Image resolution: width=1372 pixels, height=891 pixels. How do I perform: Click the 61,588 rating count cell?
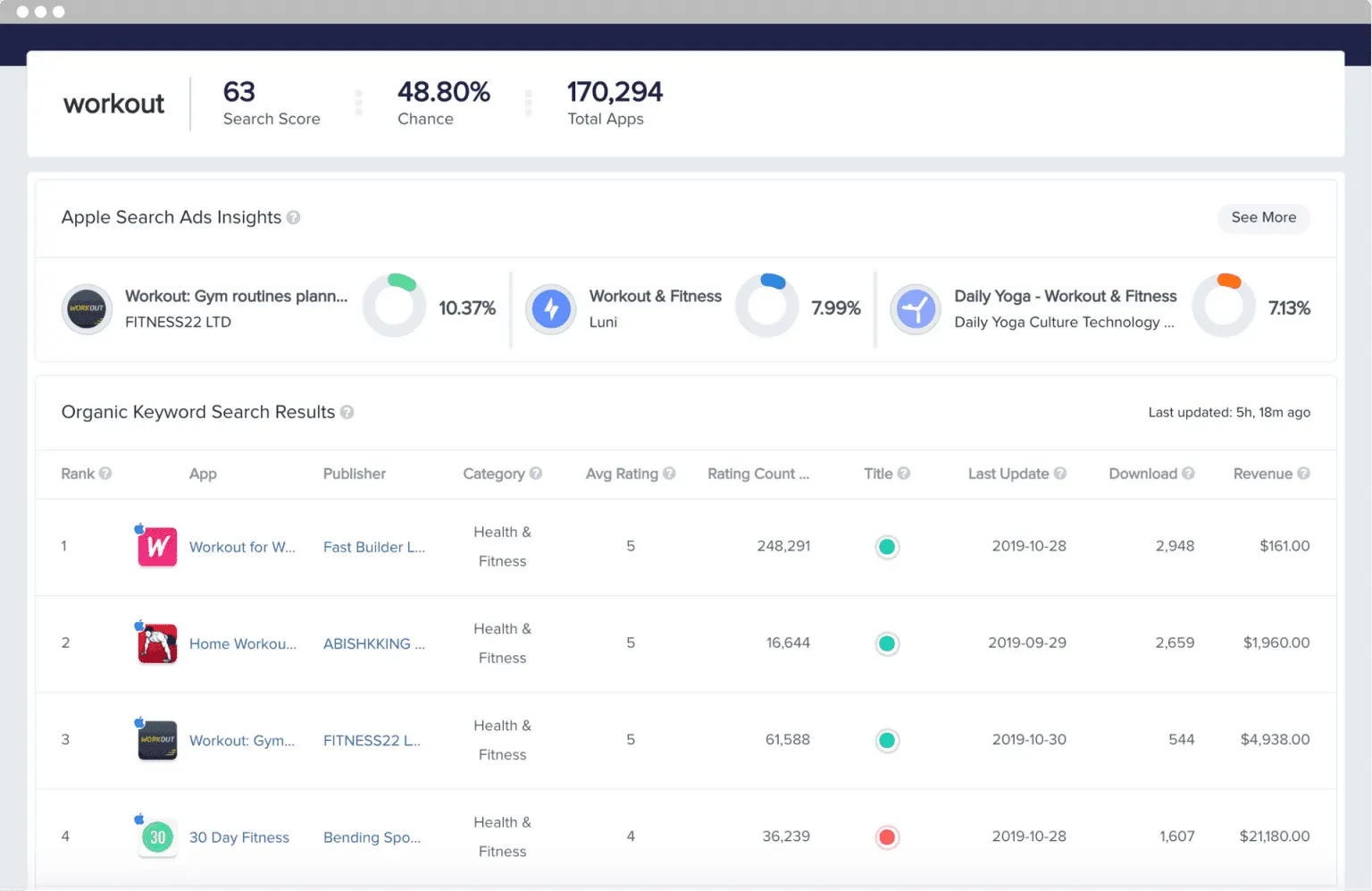coord(788,739)
